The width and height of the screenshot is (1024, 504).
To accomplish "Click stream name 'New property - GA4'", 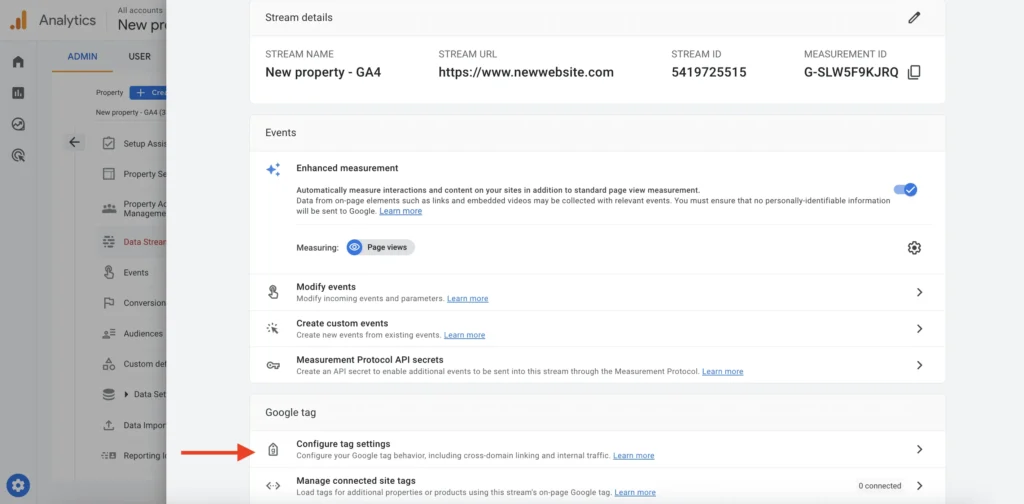I will pos(323,72).
